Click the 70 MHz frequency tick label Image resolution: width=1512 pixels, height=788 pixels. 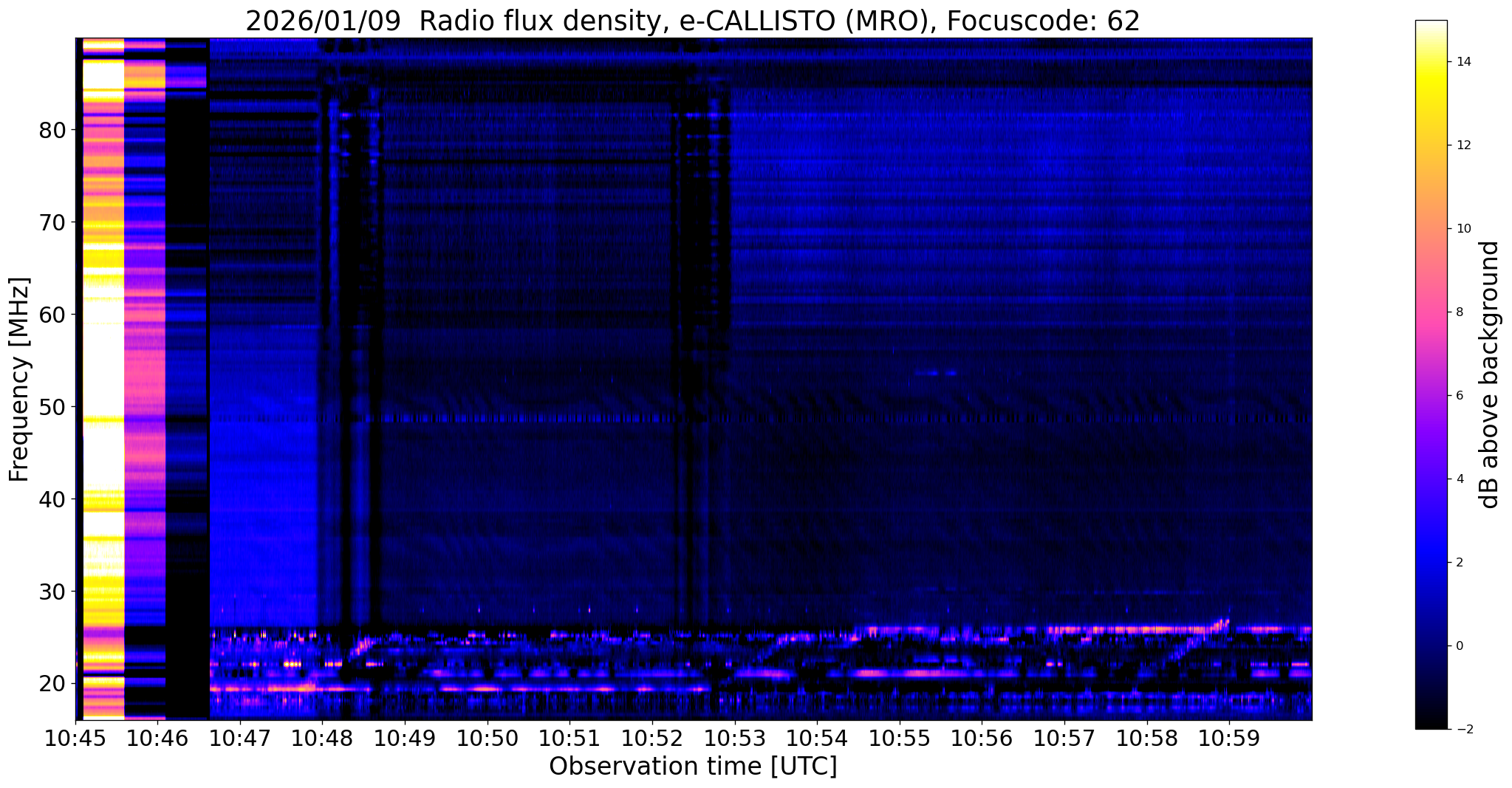tap(52, 222)
